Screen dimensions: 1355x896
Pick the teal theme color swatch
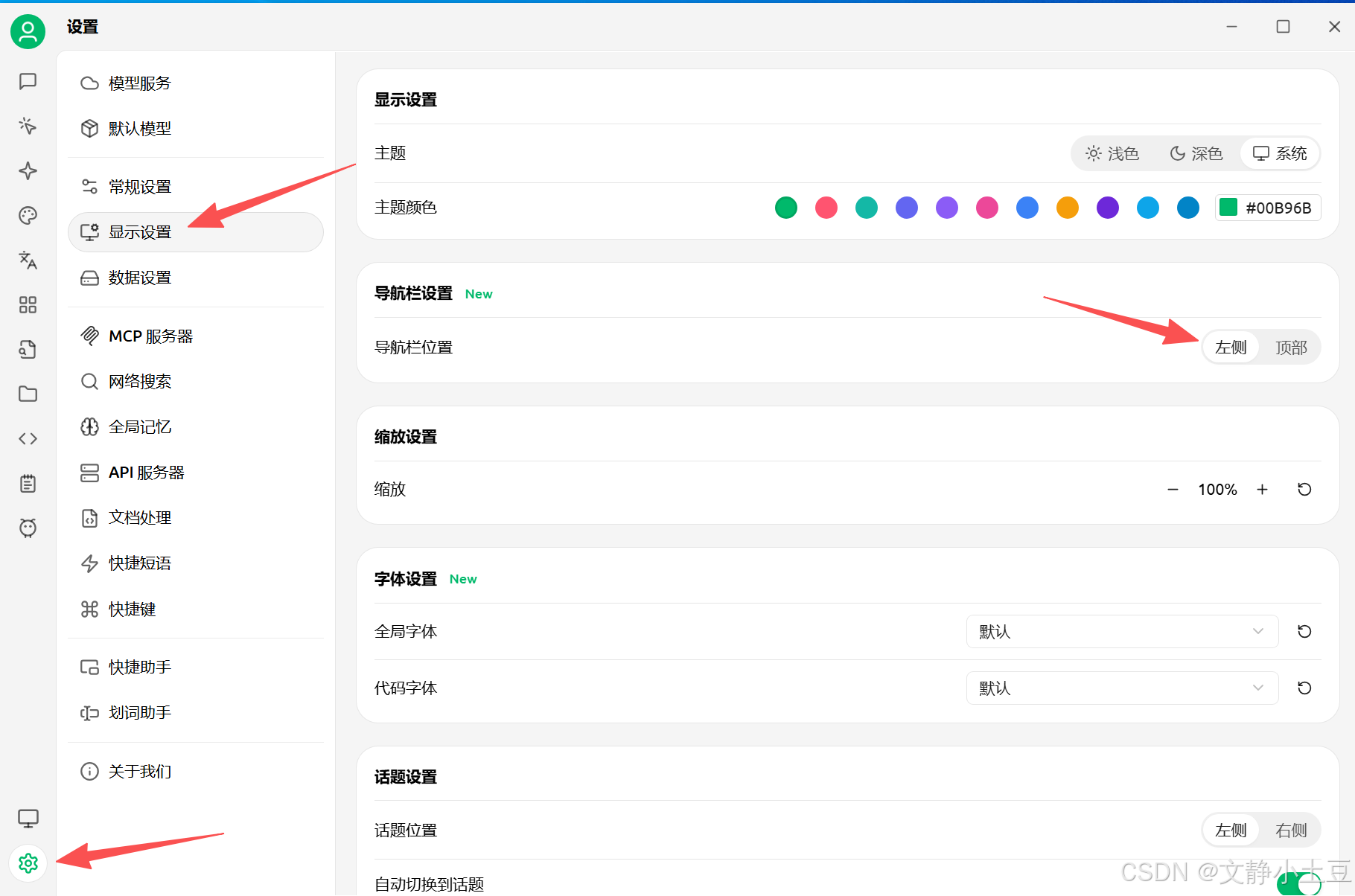tap(867, 208)
